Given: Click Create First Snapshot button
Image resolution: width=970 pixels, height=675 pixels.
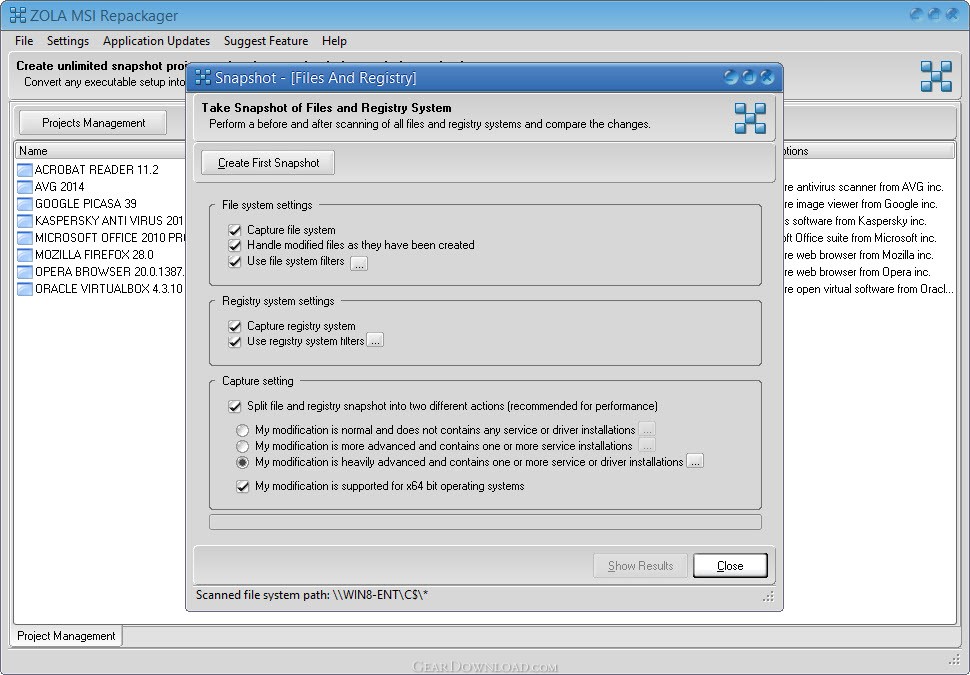Looking at the screenshot, I should click(268, 163).
